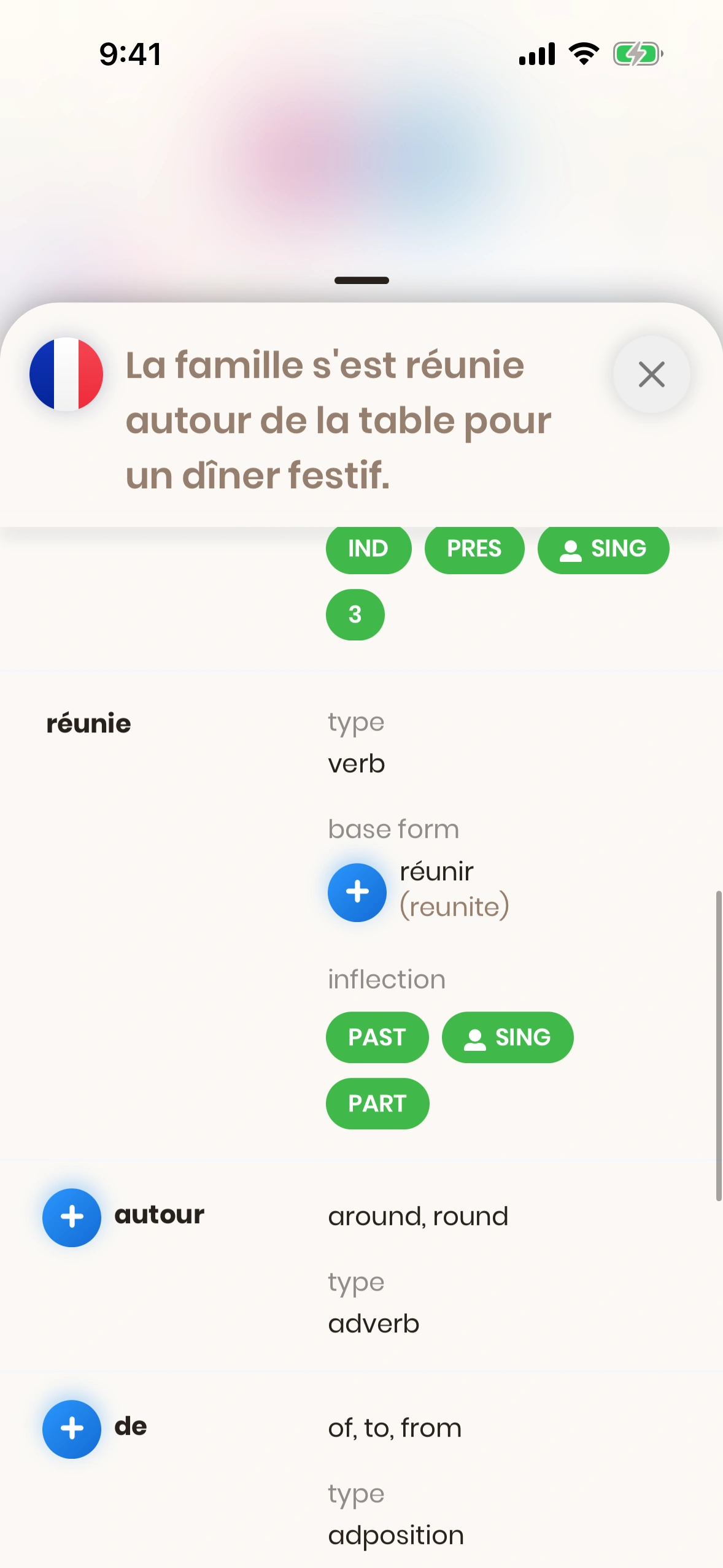The image size is (723, 1568).
Task: Tap the Wi-Fi status icon
Action: point(584,54)
